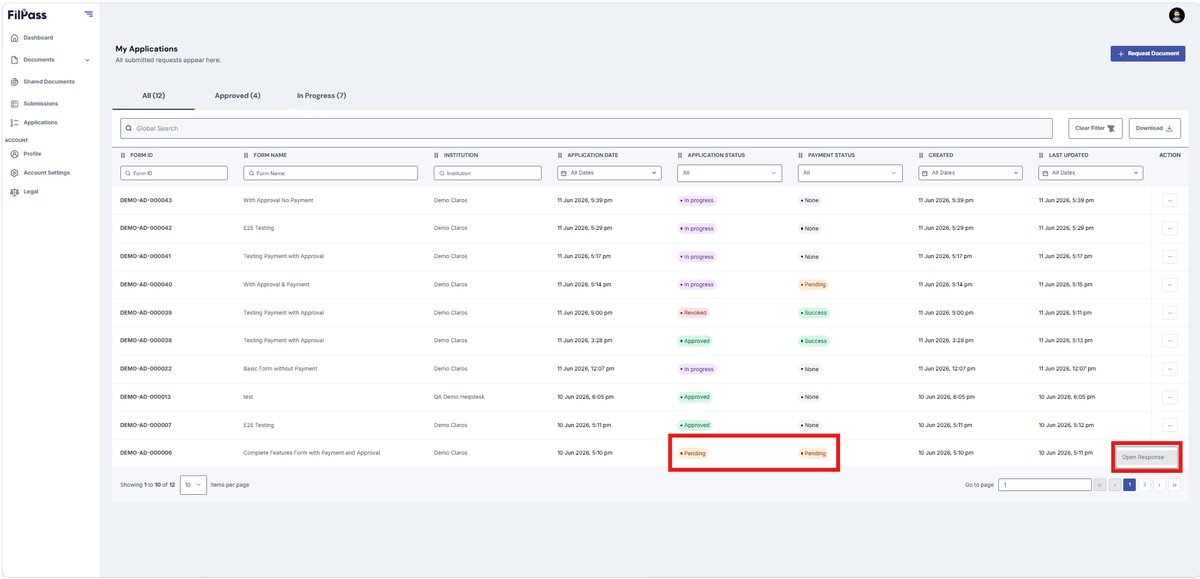Screen dimensions: 1200x579
Task: Switch to the Approved (4) tab
Action: click(238, 96)
